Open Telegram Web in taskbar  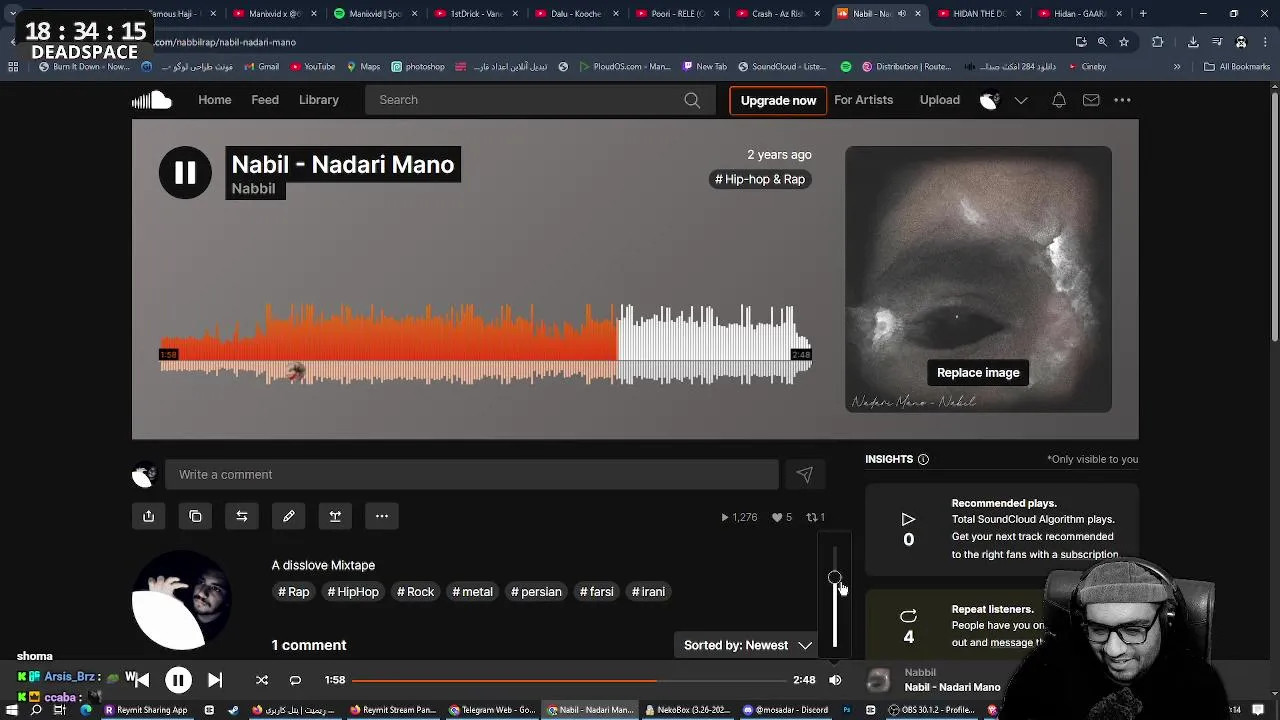click(x=491, y=710)
